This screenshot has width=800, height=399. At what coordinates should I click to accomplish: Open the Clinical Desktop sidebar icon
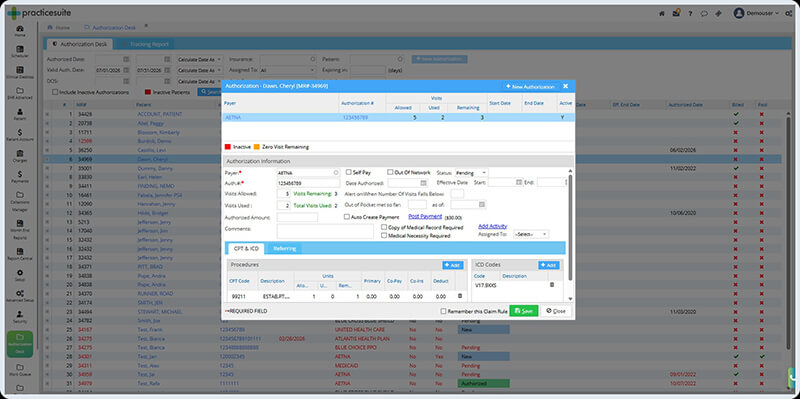19,72
